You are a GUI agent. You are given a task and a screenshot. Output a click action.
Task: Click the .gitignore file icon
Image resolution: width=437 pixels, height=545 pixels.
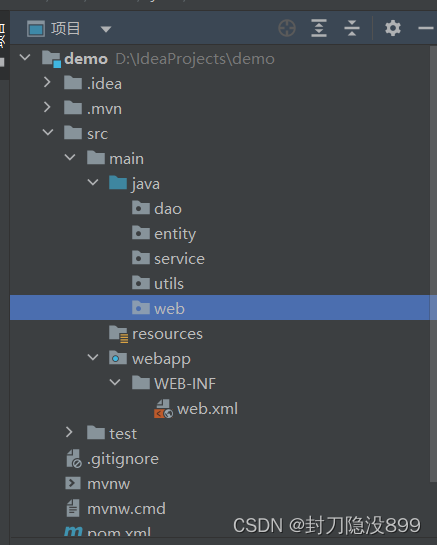pyautogui.click(x=74, y=459)
